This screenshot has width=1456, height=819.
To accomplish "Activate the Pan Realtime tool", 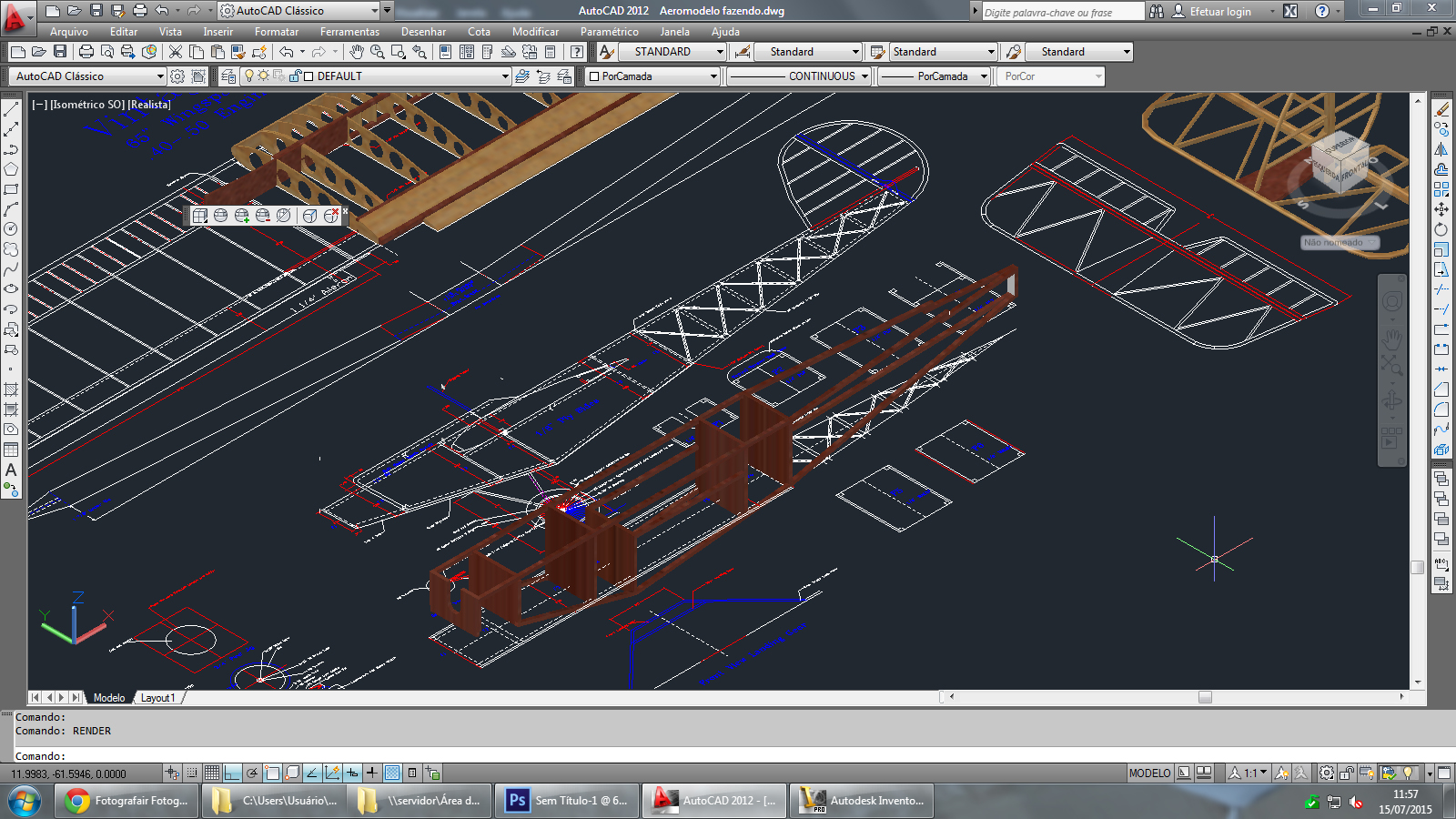I will [x=356, y=52].
